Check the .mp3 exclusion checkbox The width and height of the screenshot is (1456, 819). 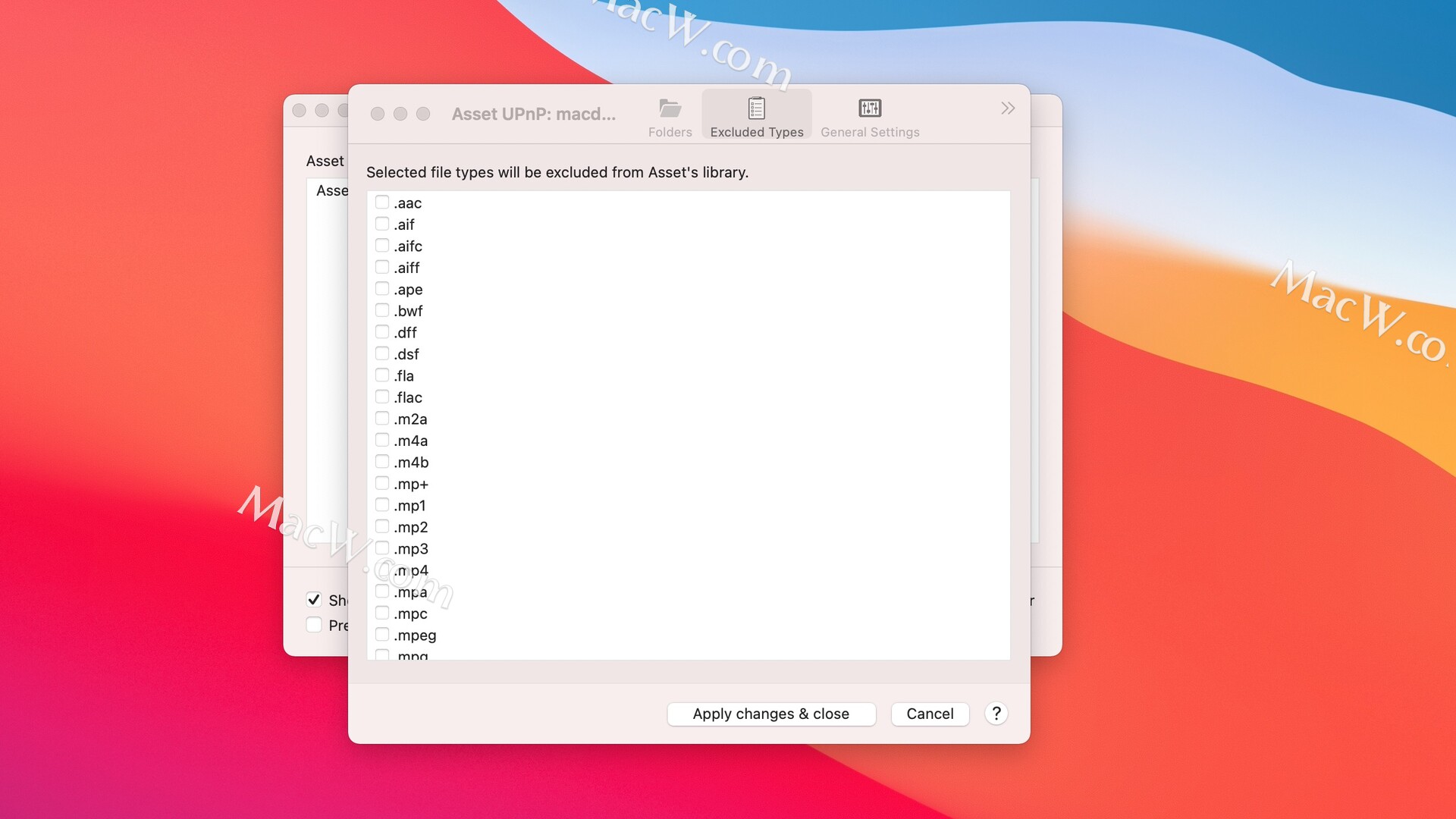pyautogui.click(x=382, y=548)
